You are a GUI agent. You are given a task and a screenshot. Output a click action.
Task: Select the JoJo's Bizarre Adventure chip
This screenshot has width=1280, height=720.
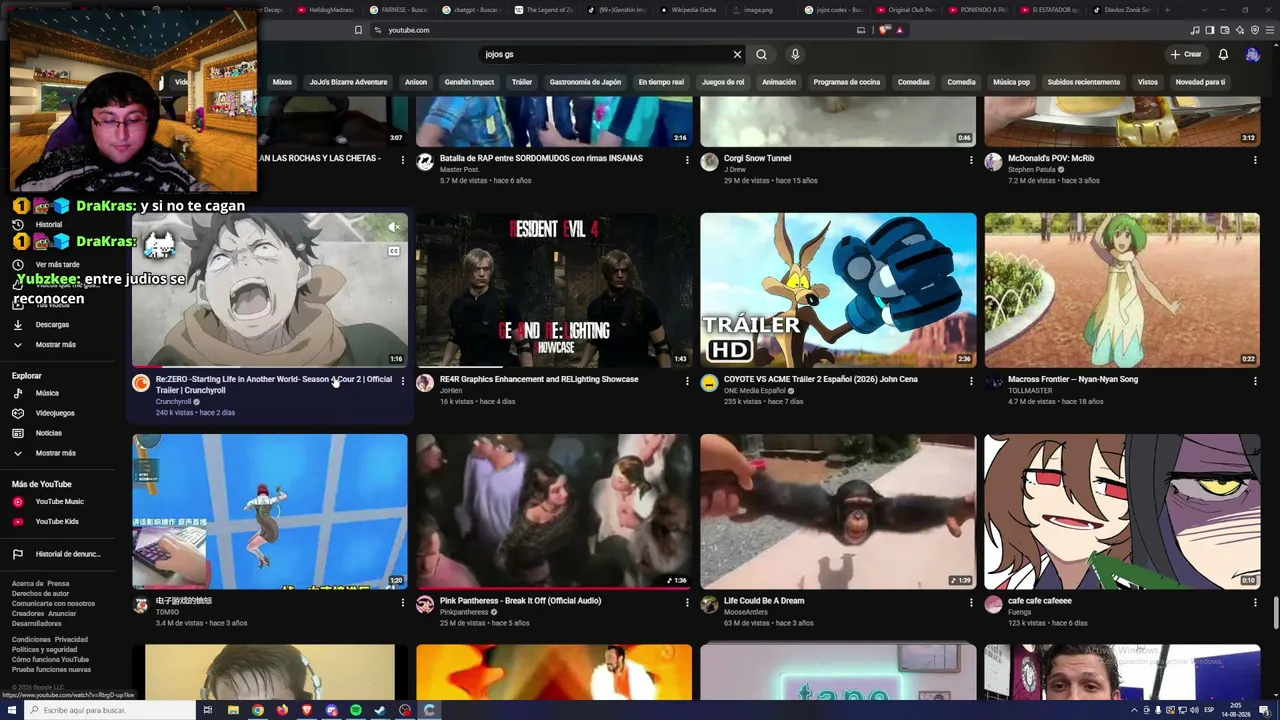click(348, 82)
